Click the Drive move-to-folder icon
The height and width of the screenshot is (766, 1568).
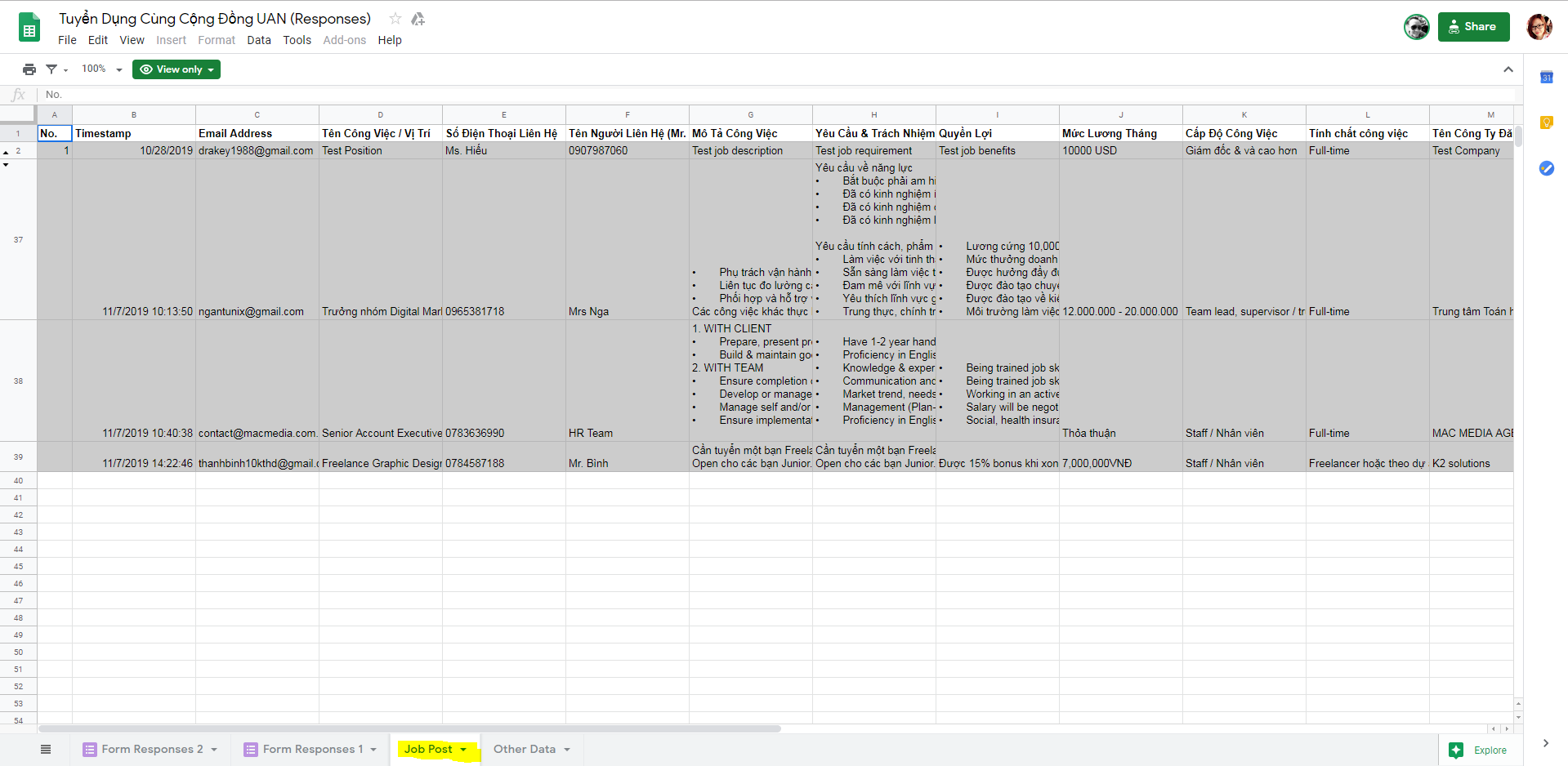click(418, 19)
